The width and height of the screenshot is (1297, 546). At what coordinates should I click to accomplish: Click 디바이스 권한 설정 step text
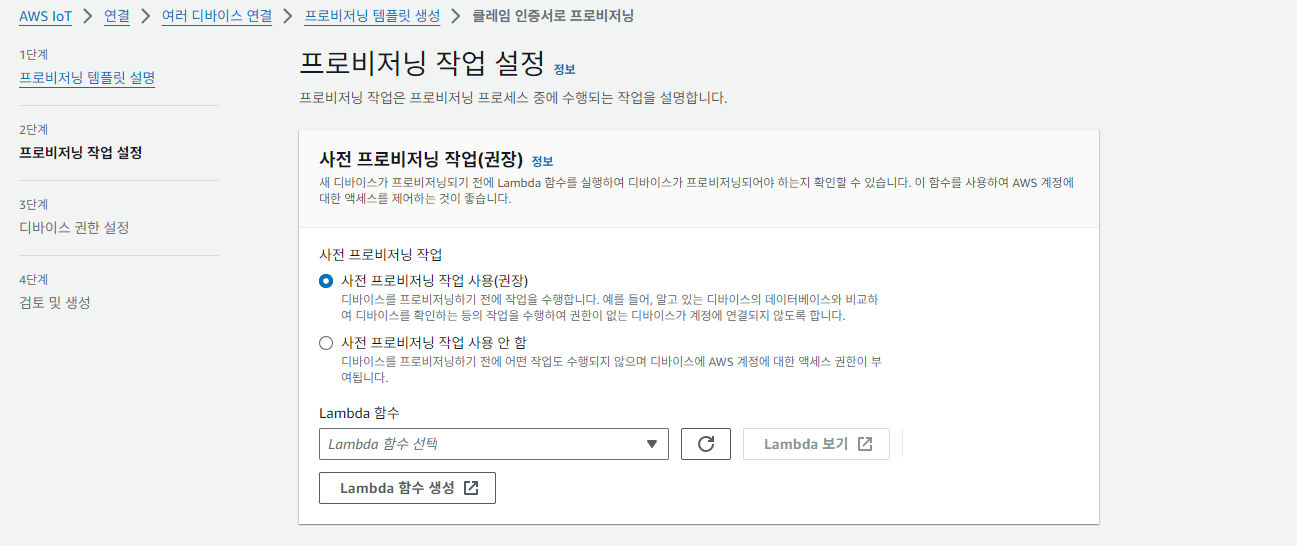(74, 227)
